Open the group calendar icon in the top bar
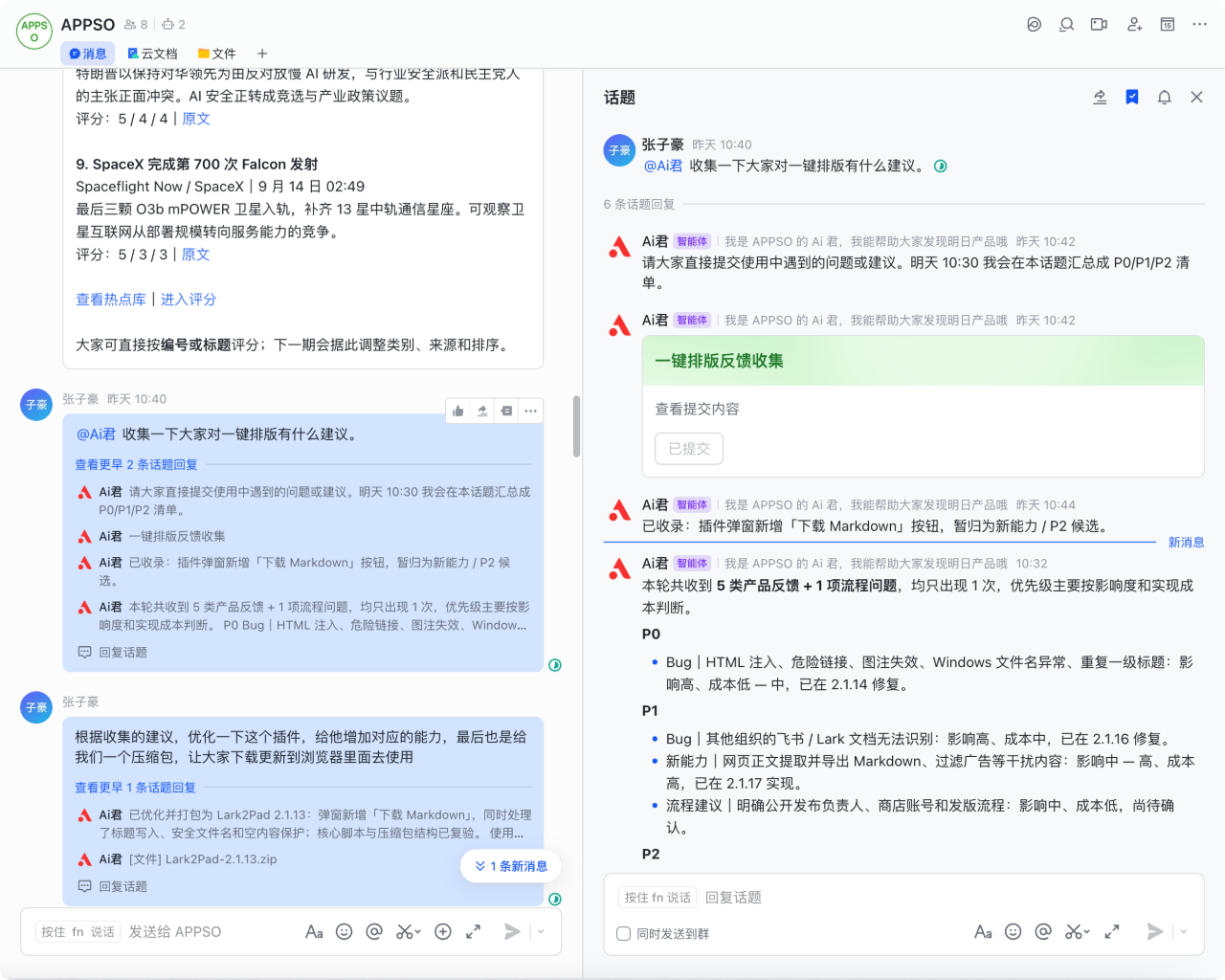 pyautogui.click(x=1168, y=24)
